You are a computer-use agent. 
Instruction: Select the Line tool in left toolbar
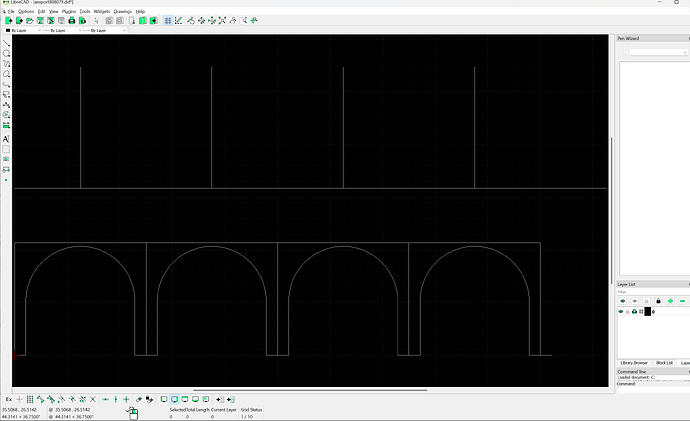coord(6,43)
